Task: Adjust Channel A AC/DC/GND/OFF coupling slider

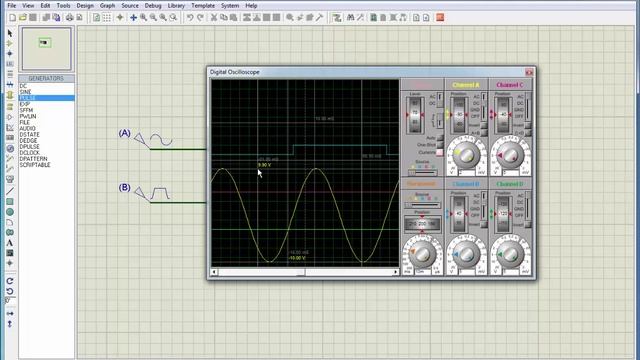Action: tap(484, 107)
